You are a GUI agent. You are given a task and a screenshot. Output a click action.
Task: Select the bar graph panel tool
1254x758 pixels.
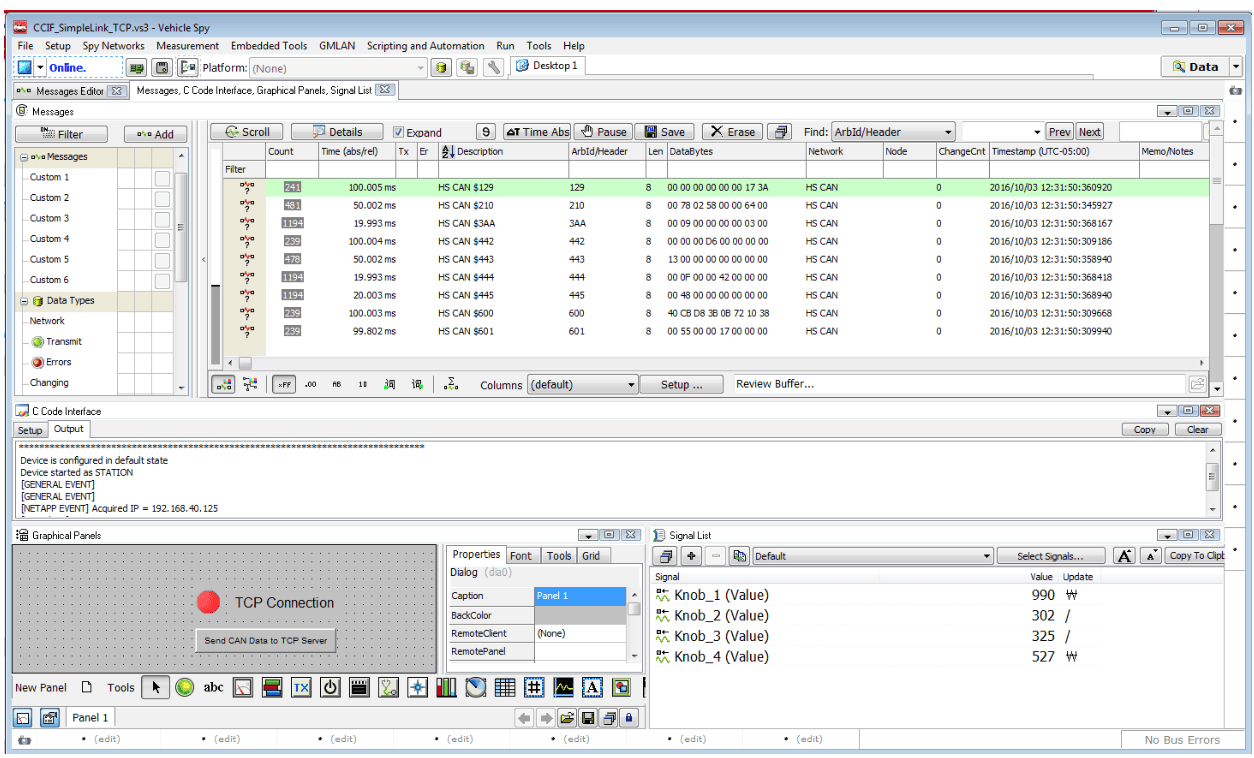click(446, 687)
